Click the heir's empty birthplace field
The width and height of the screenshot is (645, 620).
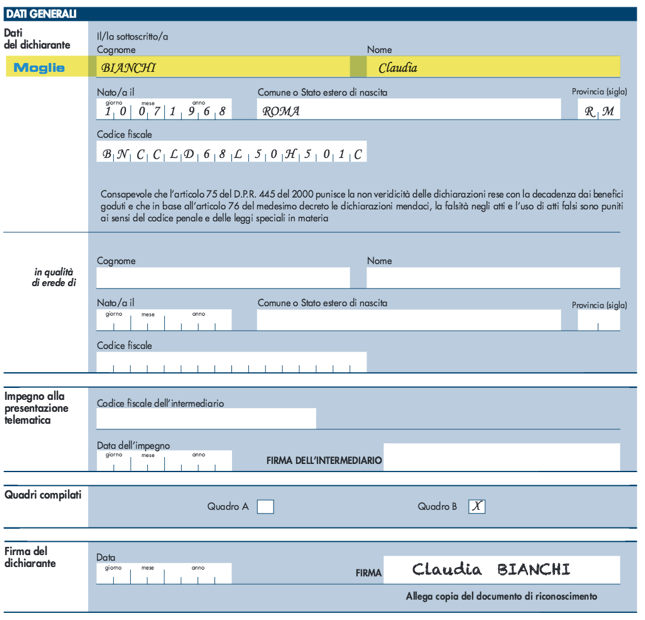coord(408,320)
